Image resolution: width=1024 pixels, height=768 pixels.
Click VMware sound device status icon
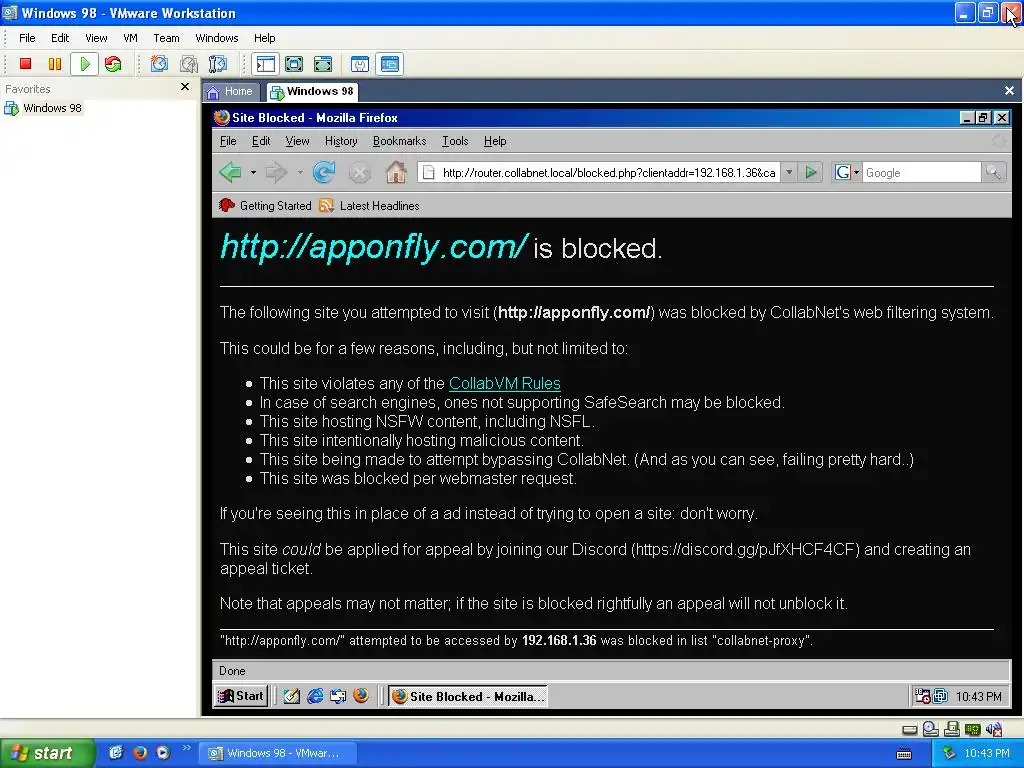(x=994, y=729)
